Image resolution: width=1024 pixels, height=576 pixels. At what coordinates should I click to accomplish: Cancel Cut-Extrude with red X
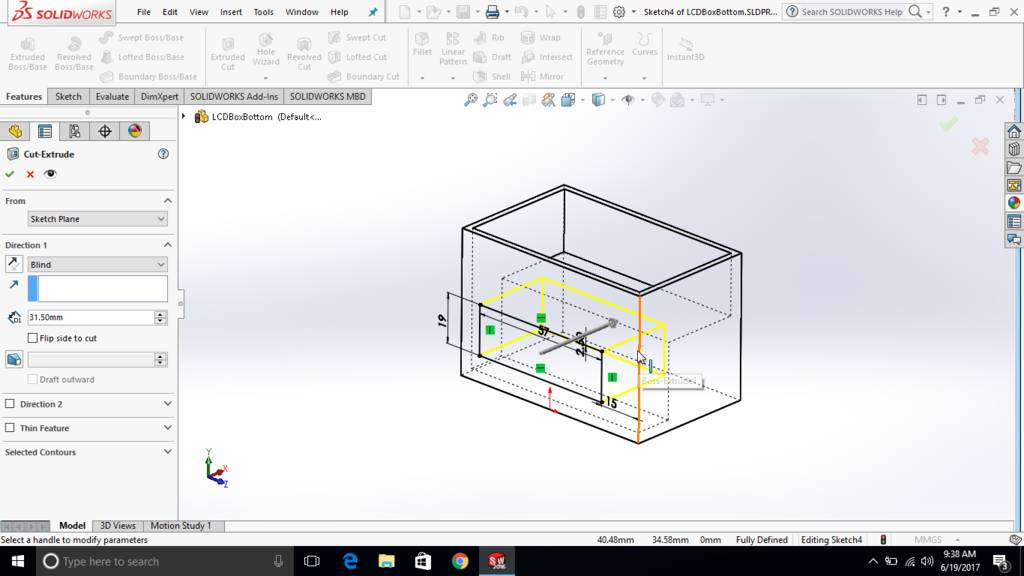pyautogui.click(x=30, y=174)
